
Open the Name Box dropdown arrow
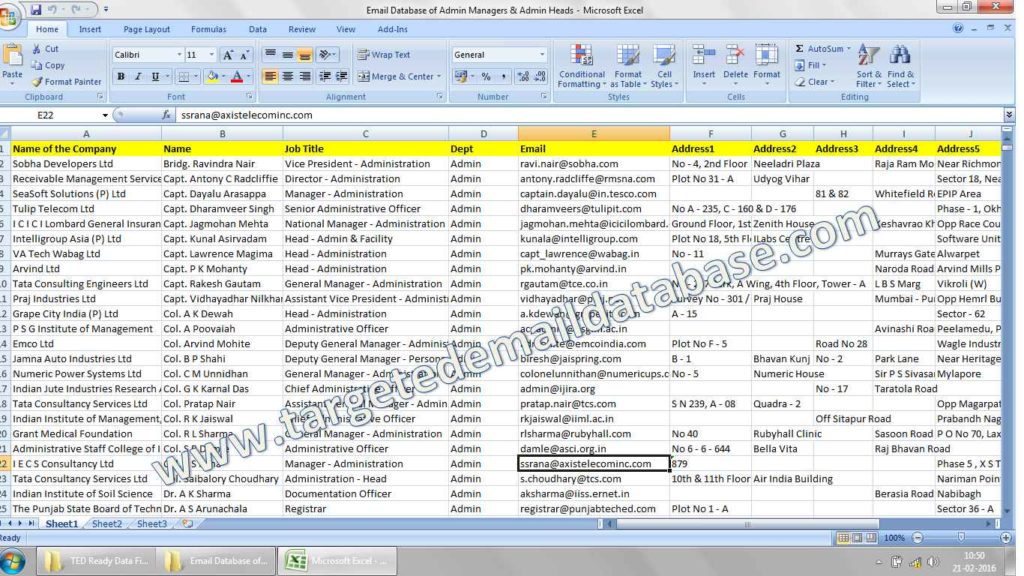(104, 115)
